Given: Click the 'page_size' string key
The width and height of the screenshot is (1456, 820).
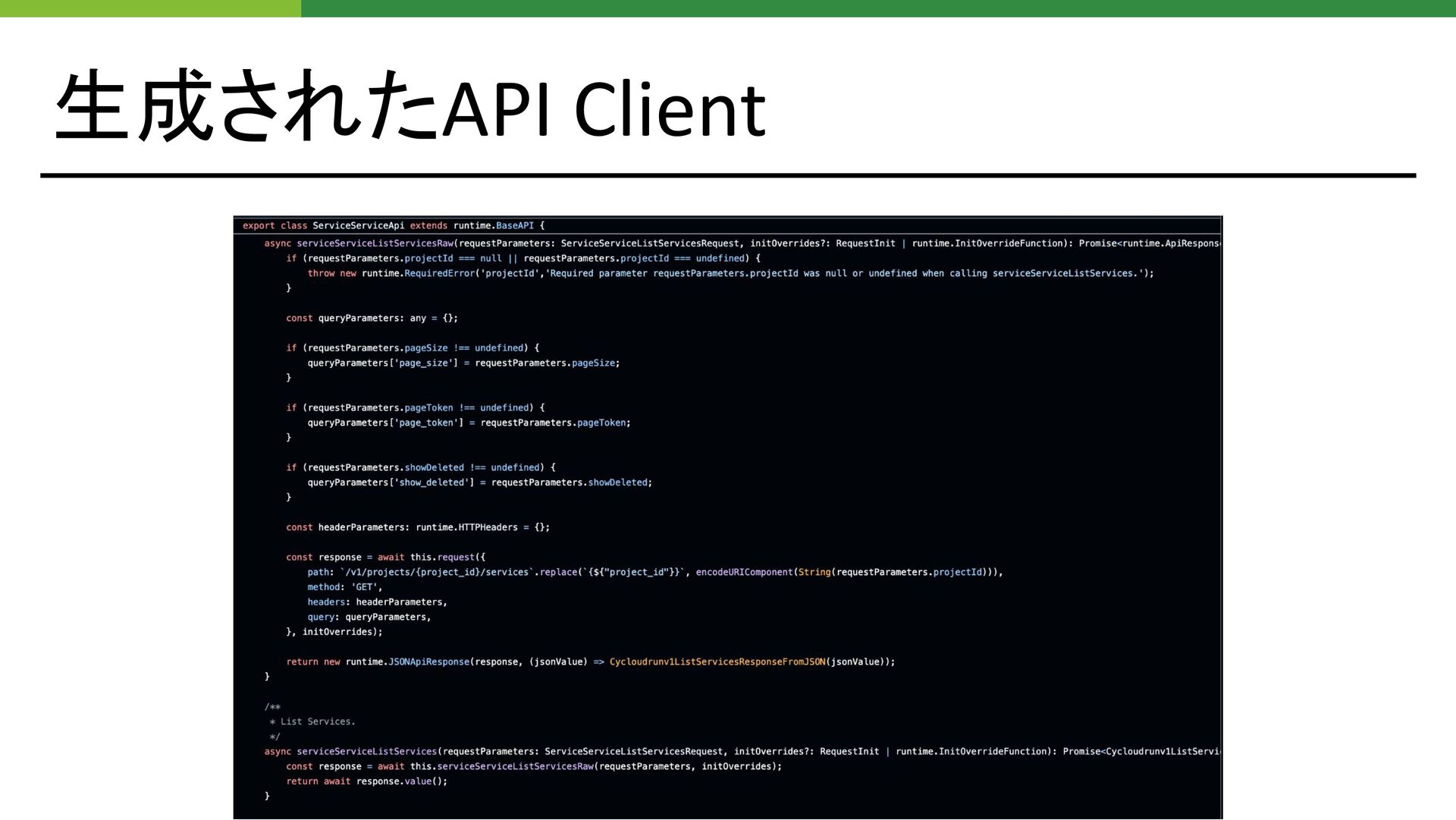Looking at the screenshot, I should [423, 363].
